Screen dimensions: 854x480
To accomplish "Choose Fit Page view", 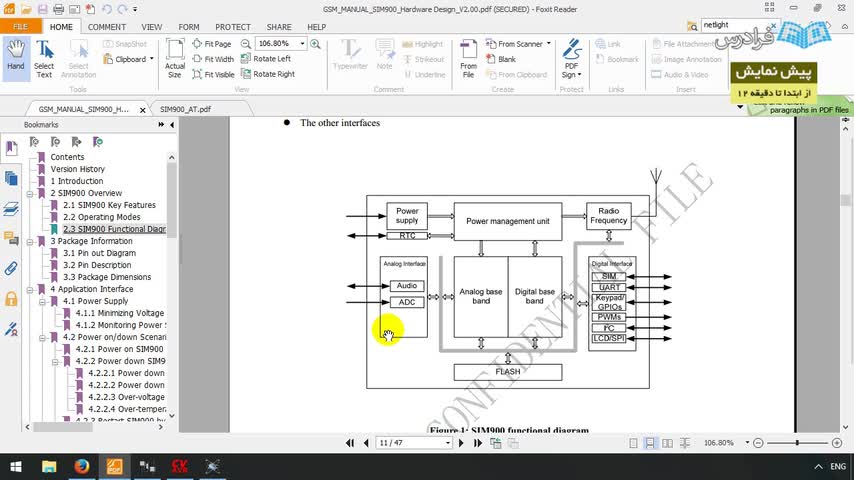I will pos(212,44).
